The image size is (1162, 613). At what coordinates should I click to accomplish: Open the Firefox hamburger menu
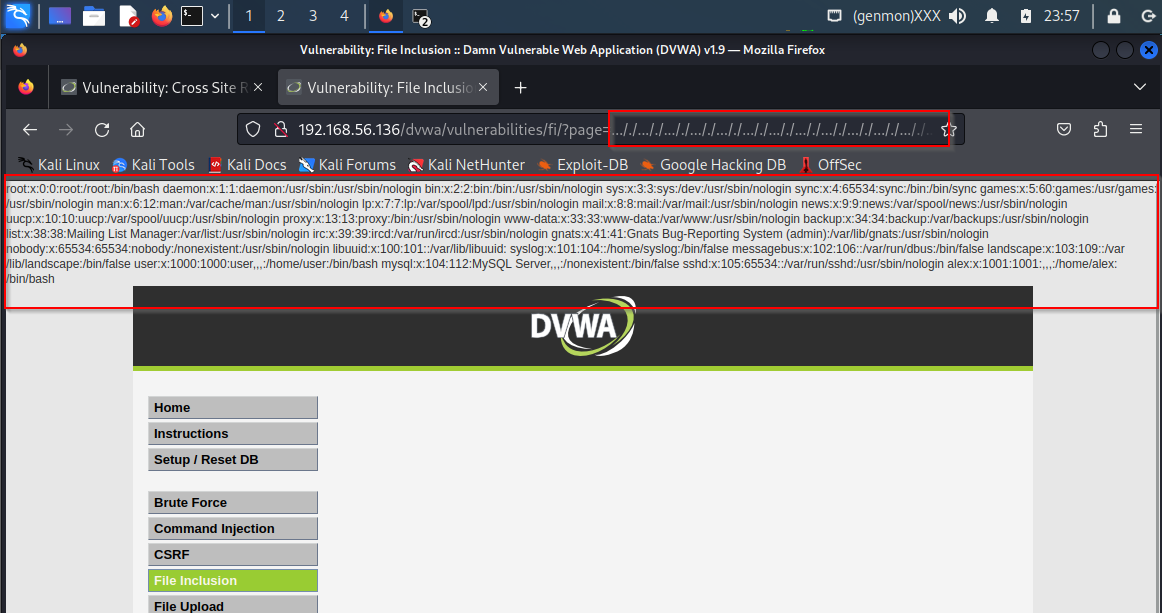coord(1136,130)
